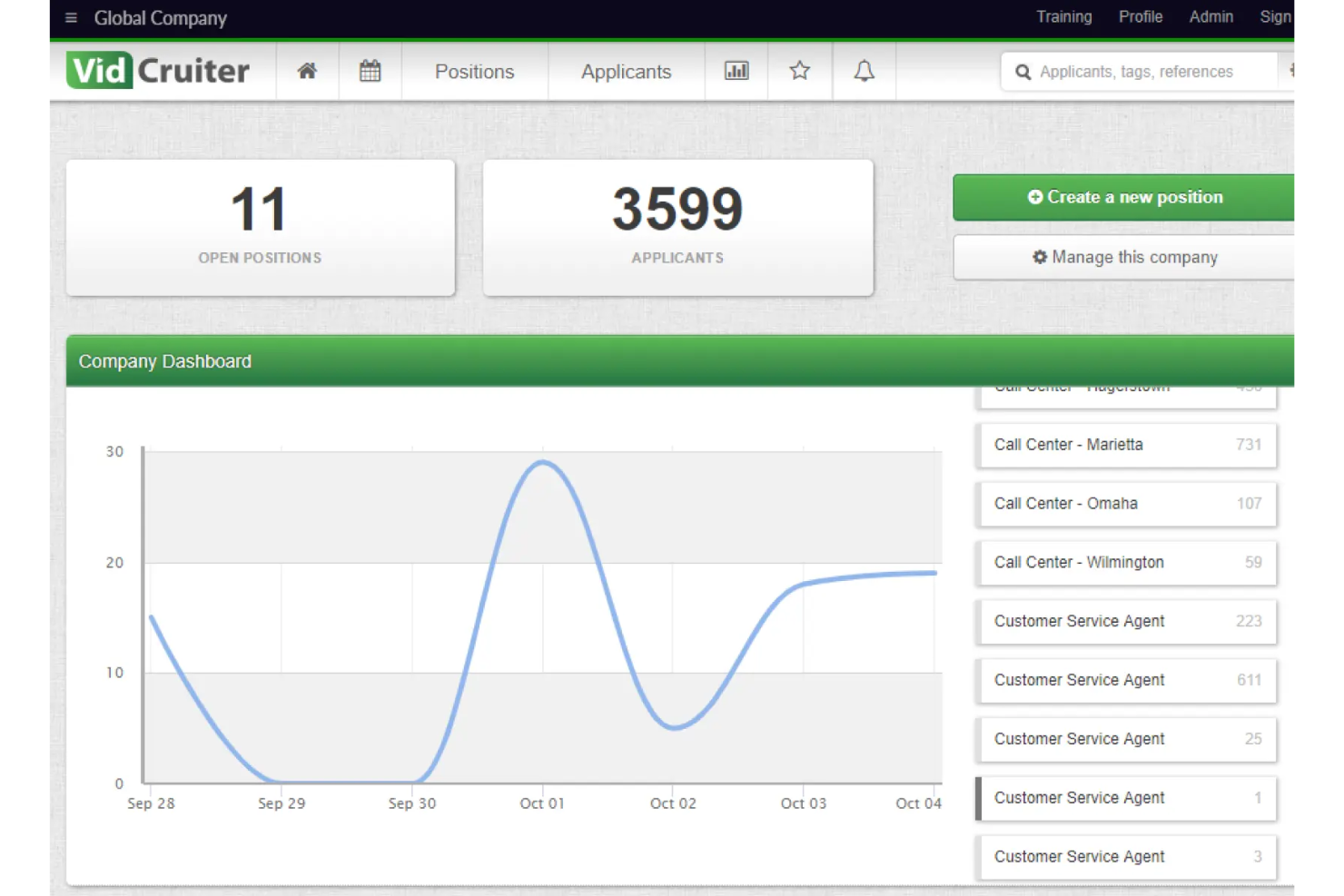Click the Oct 01 peak on the chart
The width and height of the screenshot is (1344, 896).
541,463
